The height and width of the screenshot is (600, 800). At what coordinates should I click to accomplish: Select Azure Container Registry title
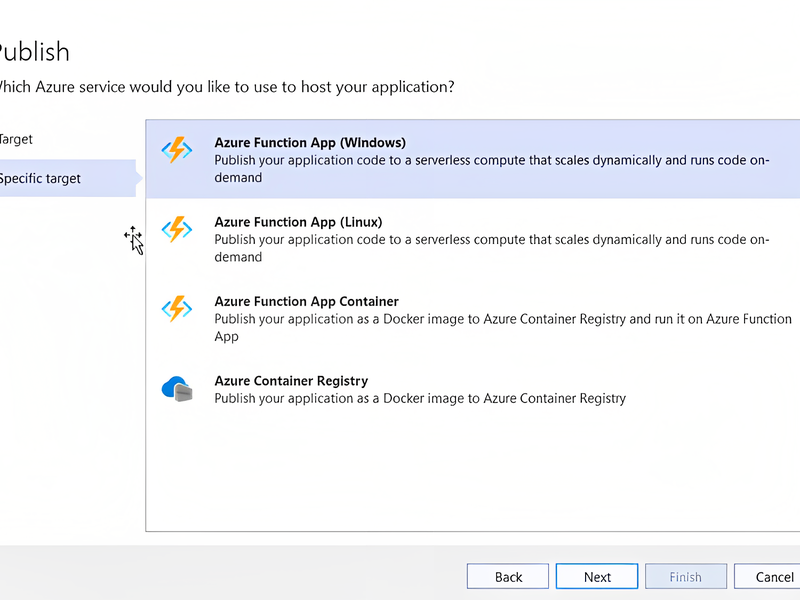[291, 381]
